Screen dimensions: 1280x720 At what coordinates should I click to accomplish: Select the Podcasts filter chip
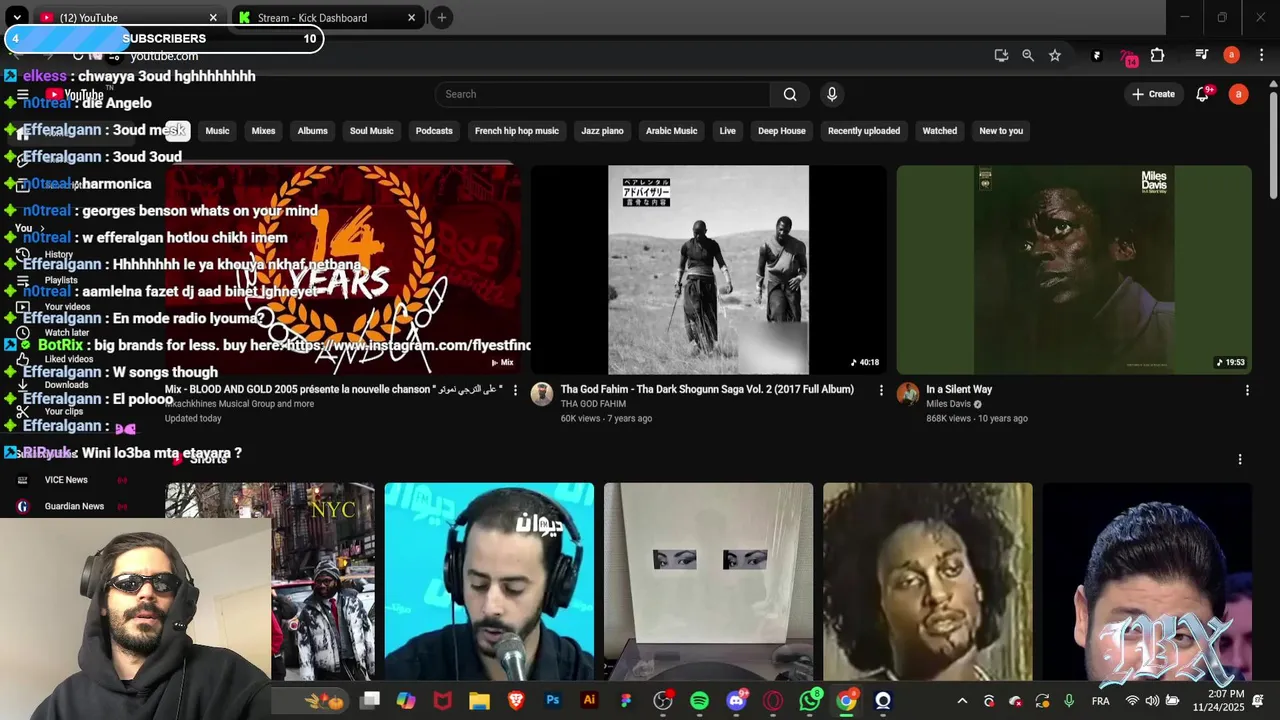click(434, 131)
